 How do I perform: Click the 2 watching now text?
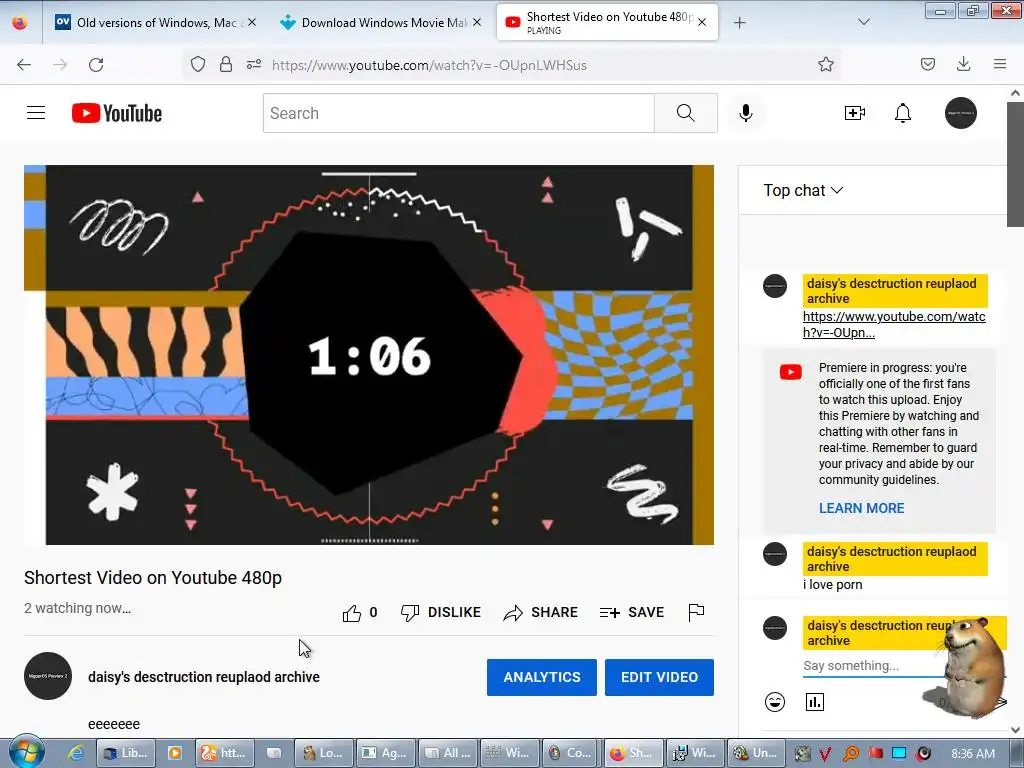pos(77,608)
